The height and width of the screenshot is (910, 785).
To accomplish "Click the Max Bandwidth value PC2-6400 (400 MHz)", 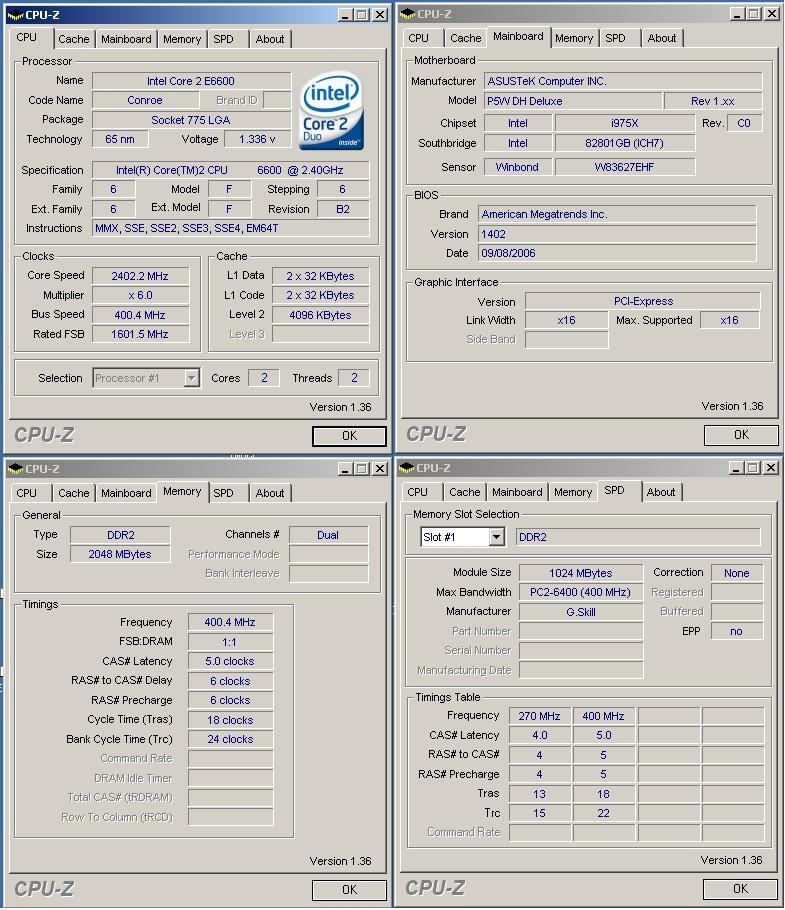I will click(581, 592).
